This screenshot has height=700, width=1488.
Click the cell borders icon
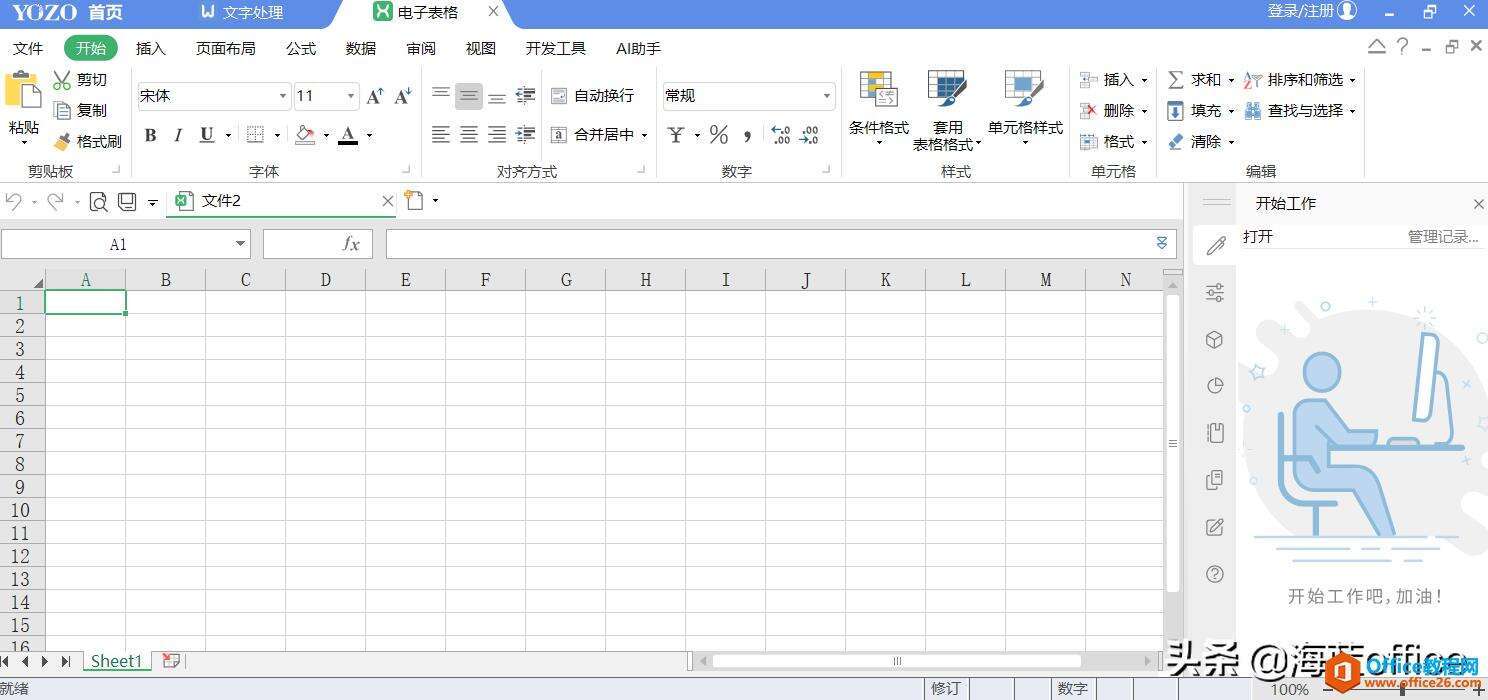pos(255,135)
